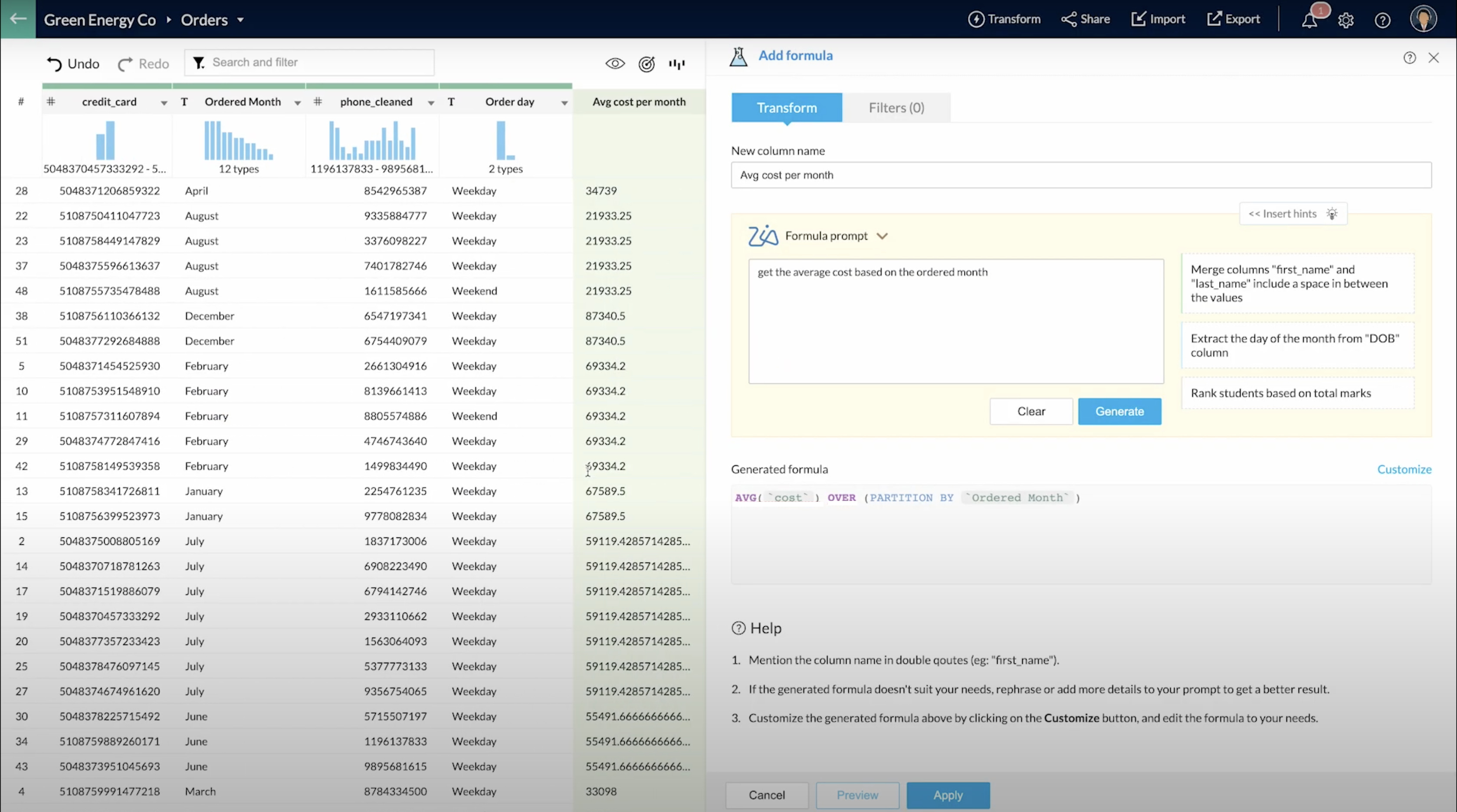Expand the credit_card column menu
Screen dimensions: 1457x812
pyautogui.click(x=164, y=102)
